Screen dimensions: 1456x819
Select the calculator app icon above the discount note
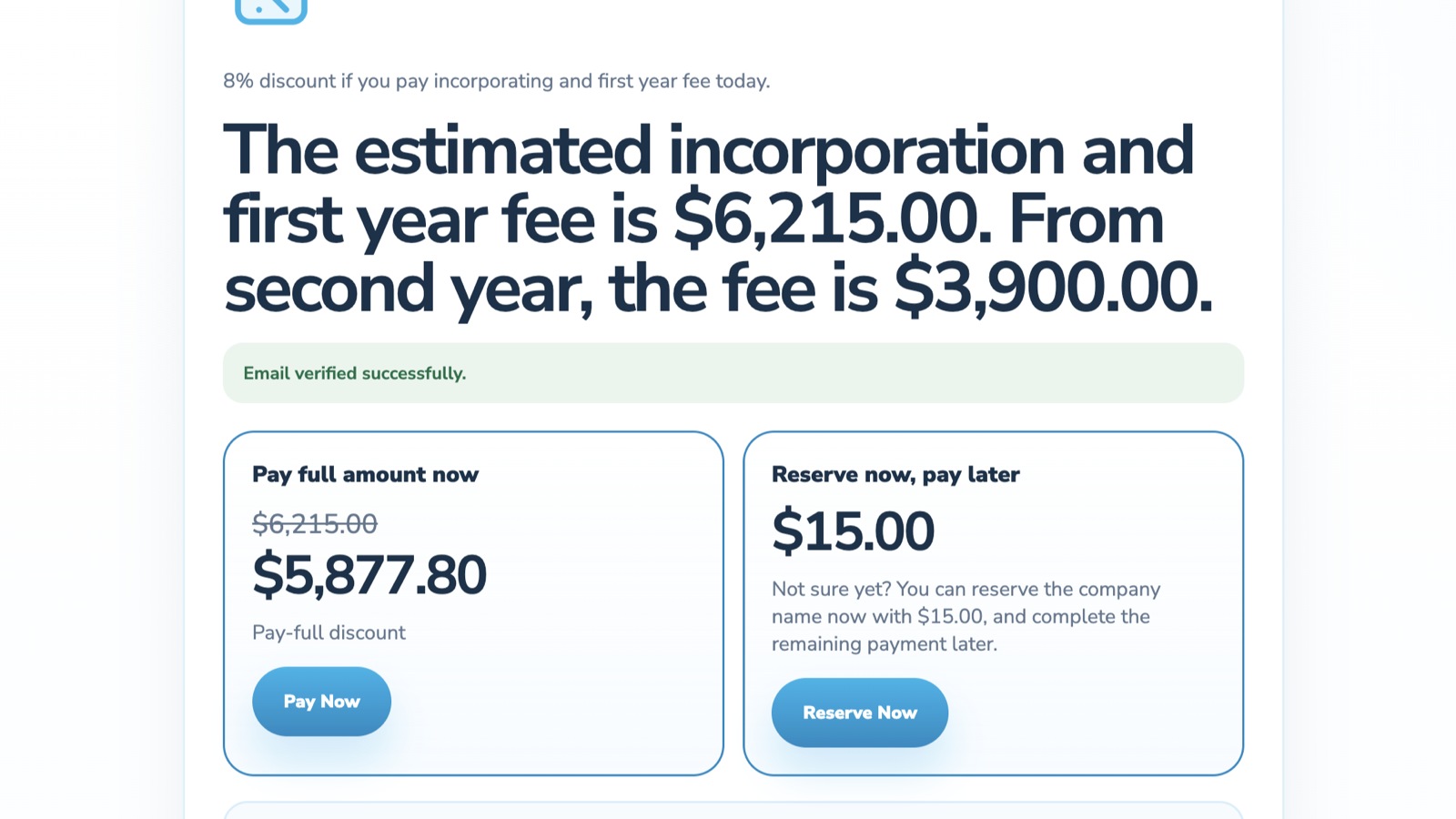(x=271, y=9)
